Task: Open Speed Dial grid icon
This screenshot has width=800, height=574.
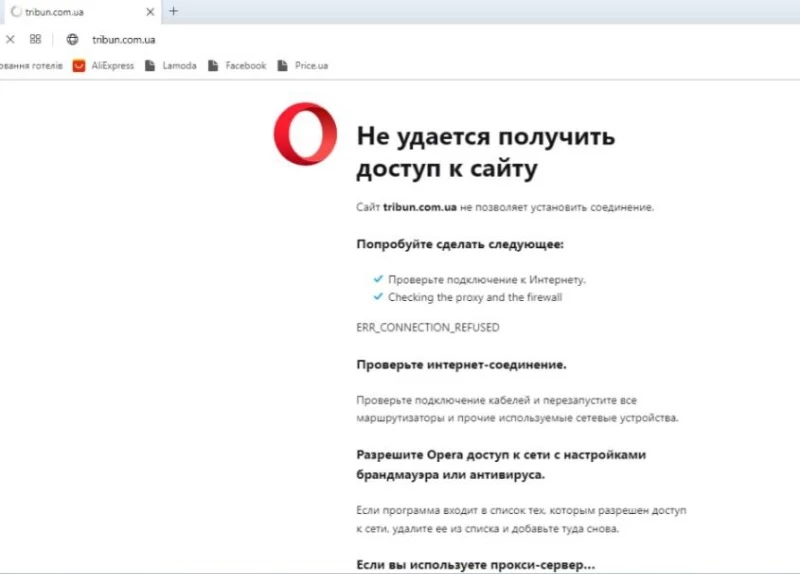Action: 35,39
